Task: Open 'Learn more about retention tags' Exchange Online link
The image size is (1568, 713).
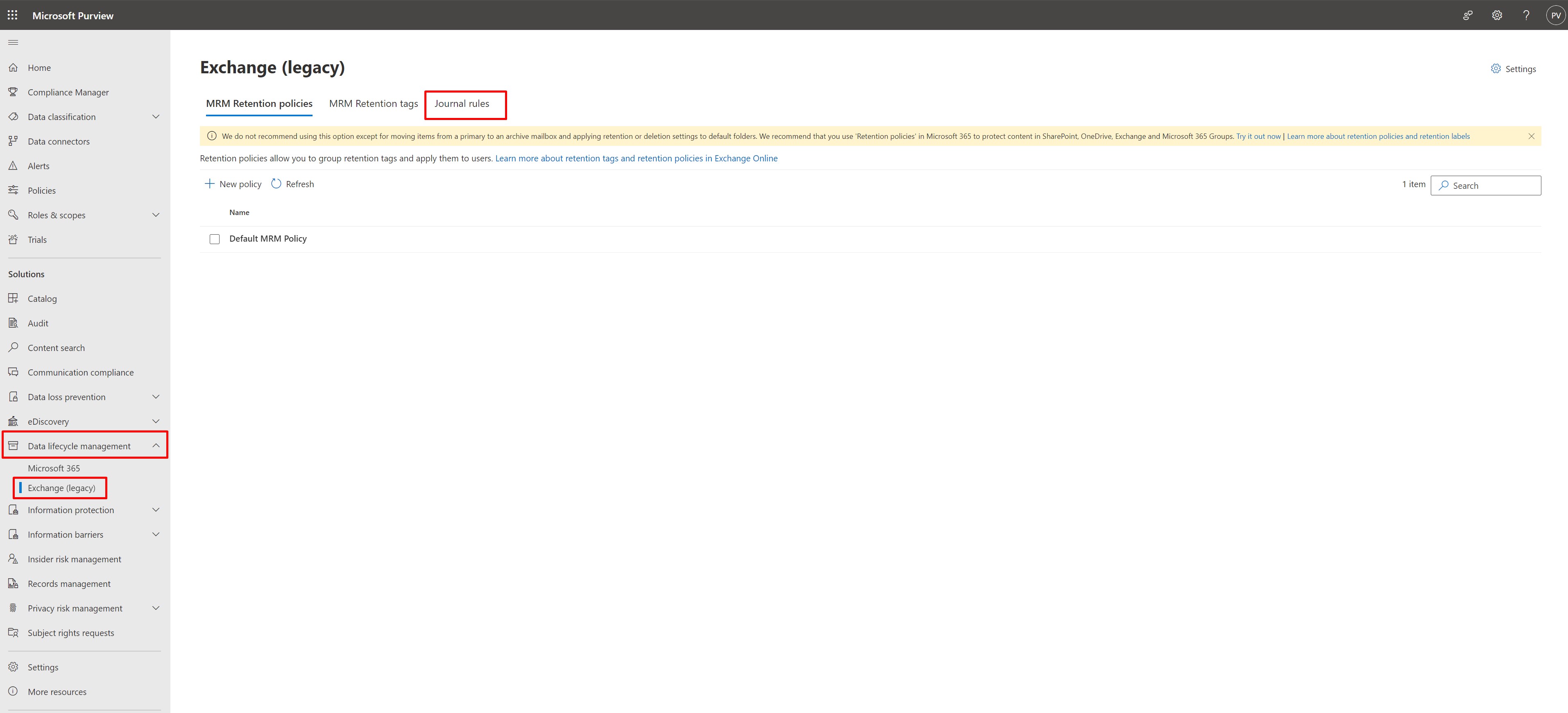Action: 636,158
